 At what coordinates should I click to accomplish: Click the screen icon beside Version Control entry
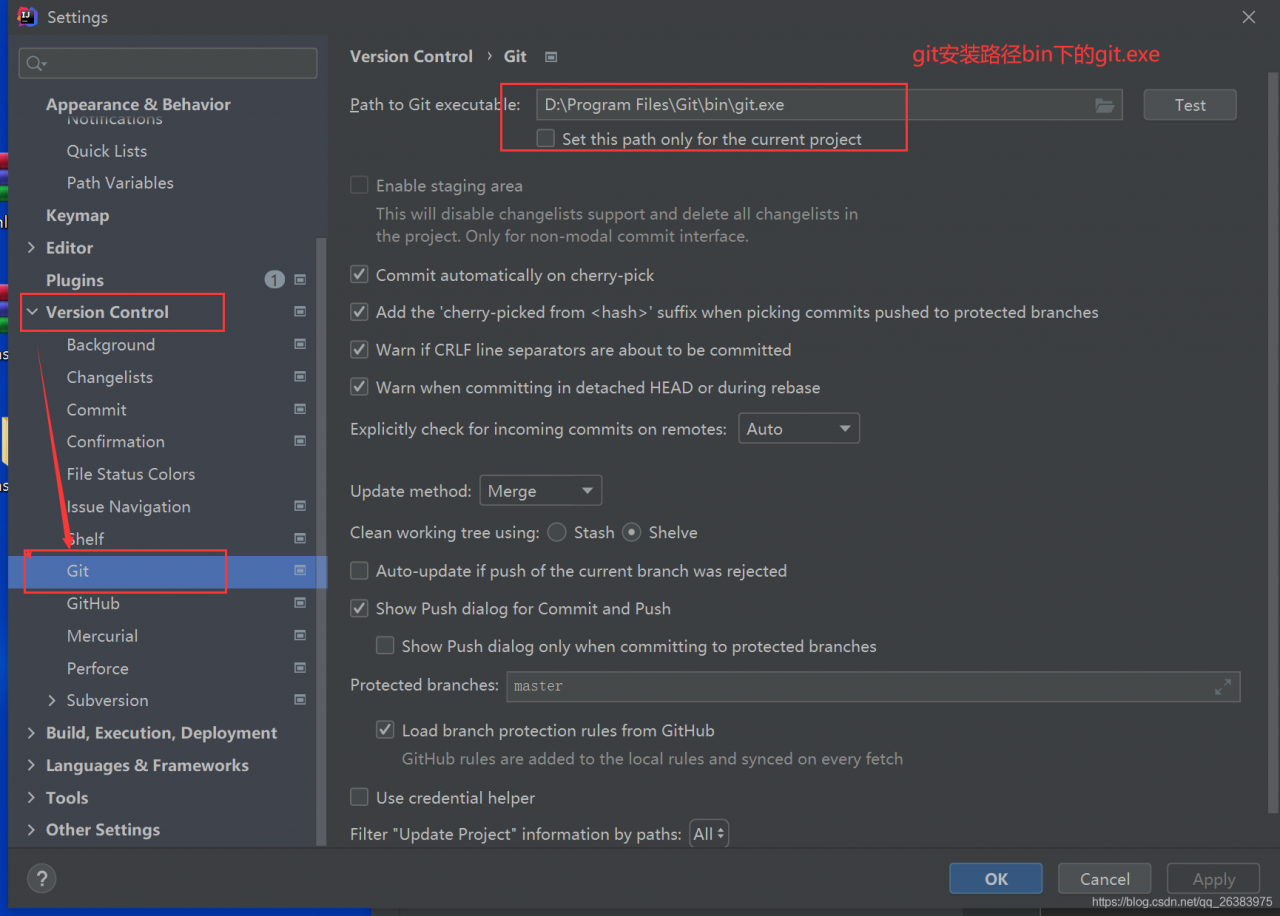pyautogui.click(x=299, y=311)
